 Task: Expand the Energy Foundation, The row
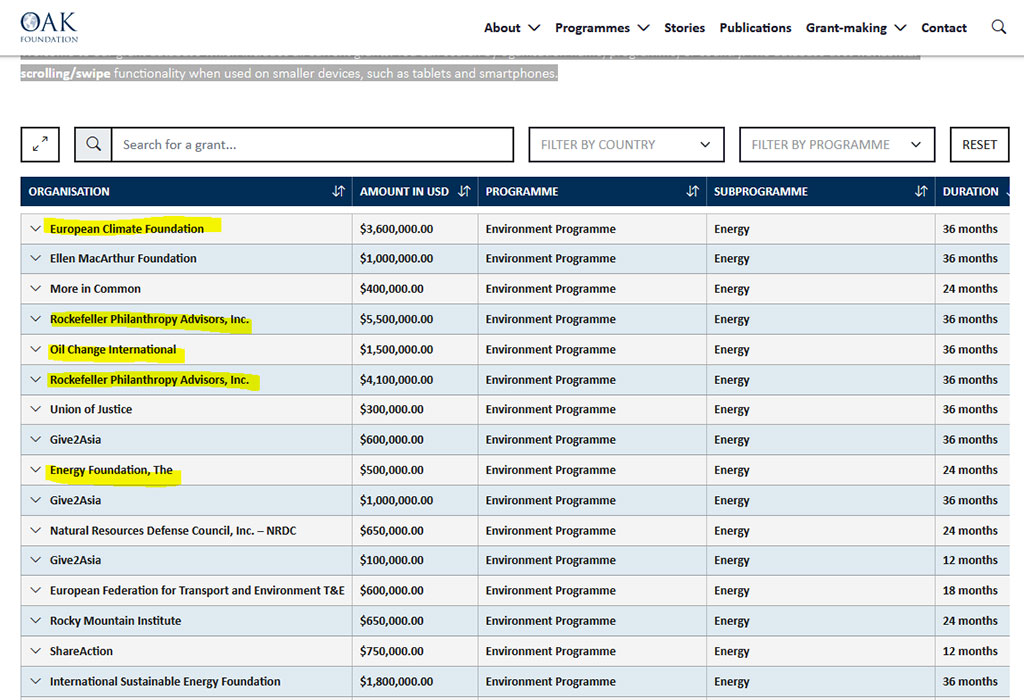36,470
